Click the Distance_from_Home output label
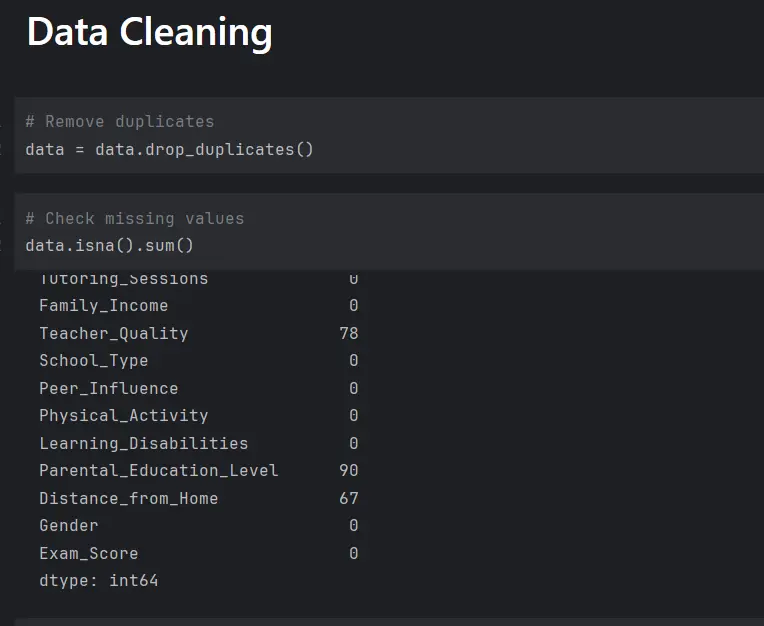The height and width of the screenshot is (626, 764). pyautogui.click(x=128, y=499)
